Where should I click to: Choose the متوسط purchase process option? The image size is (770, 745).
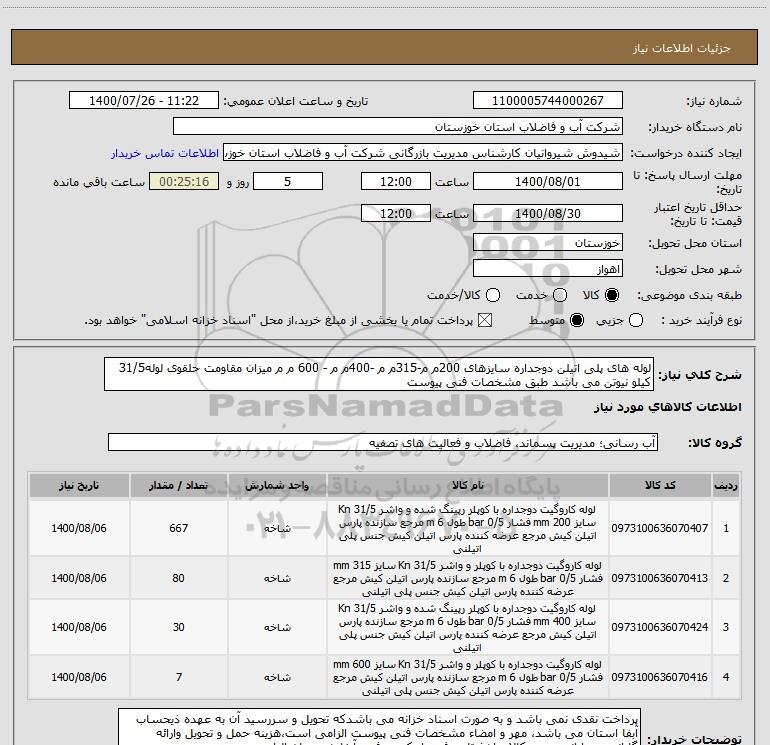(x=577, y=320)
